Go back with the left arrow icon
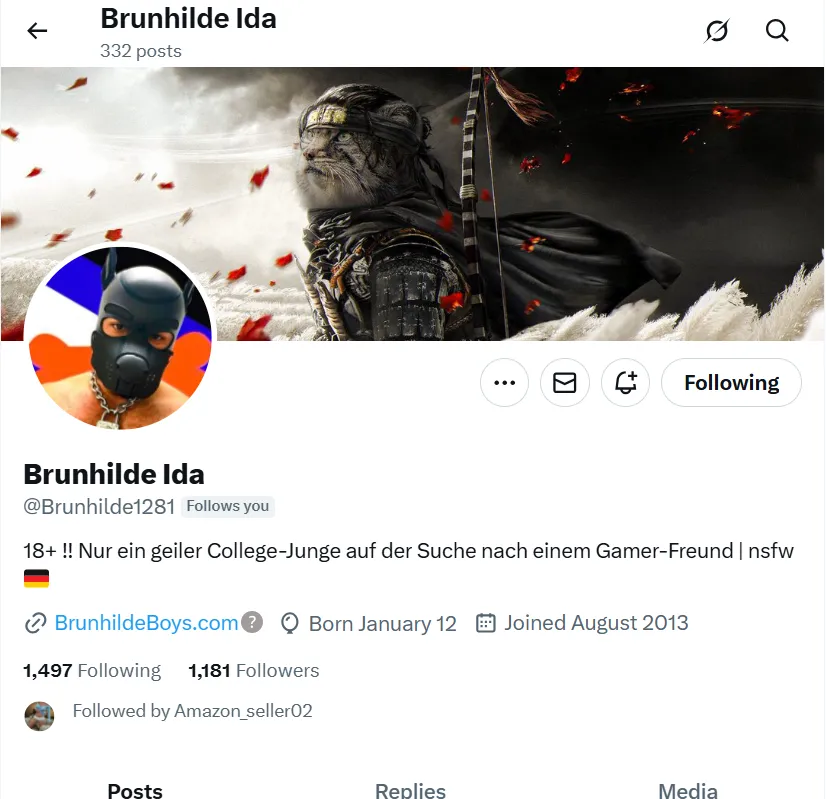The image size is (826, 799). tap(37, 31)
